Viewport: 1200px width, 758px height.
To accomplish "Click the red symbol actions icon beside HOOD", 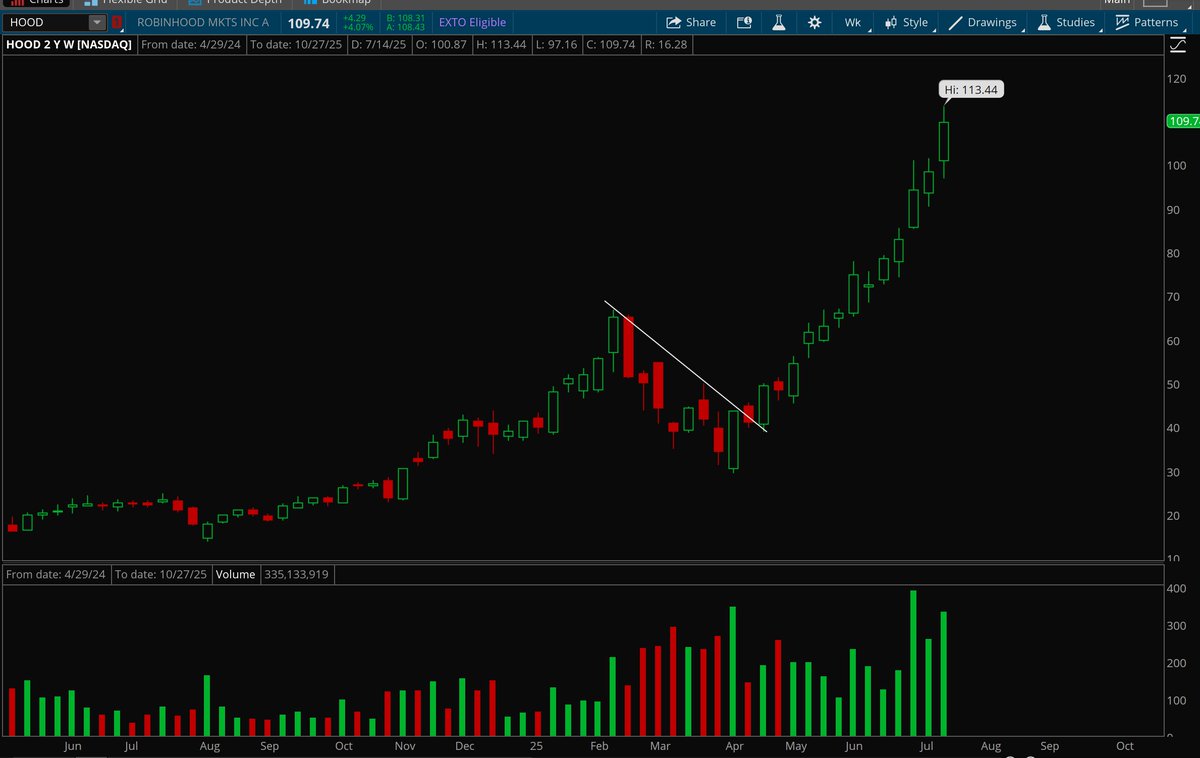I will tap(117, 22).
